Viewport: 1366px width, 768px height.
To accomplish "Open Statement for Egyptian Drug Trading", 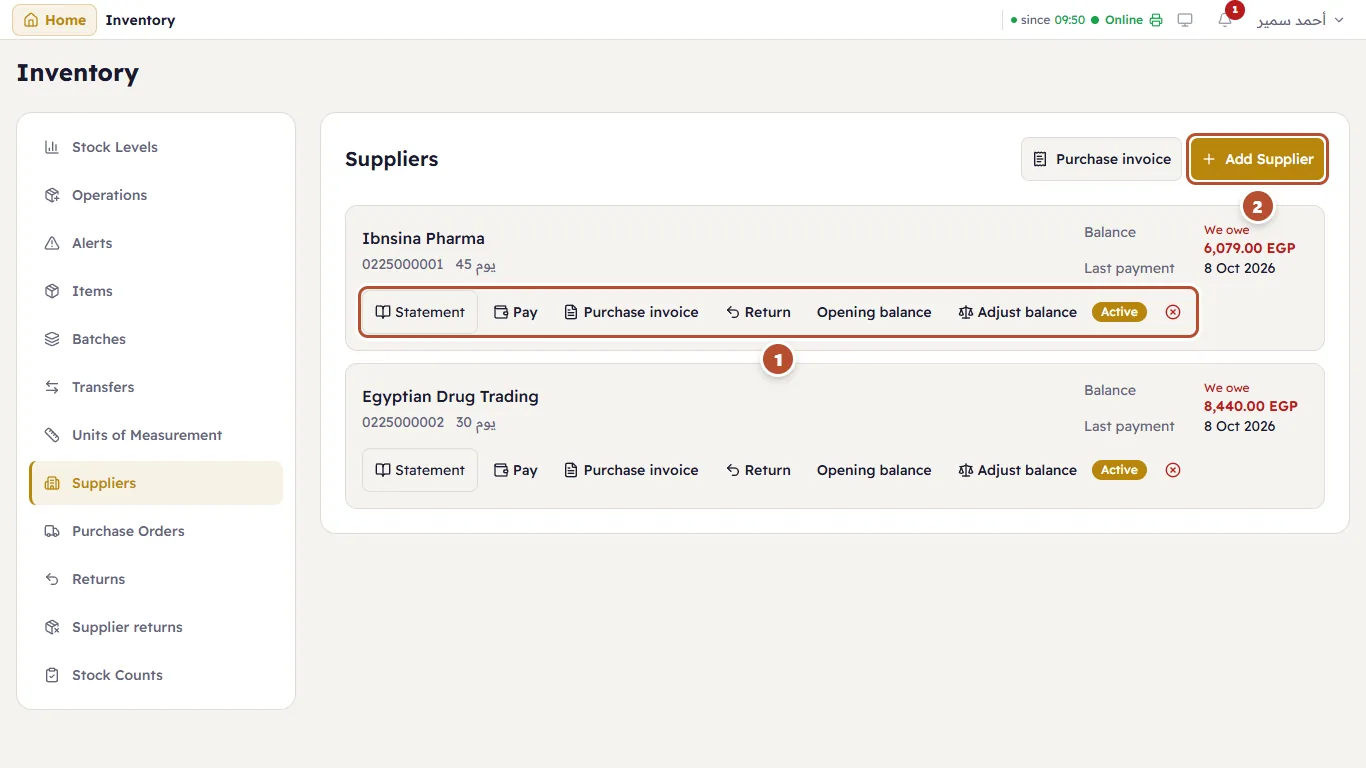I will click(x=420, y=470).
